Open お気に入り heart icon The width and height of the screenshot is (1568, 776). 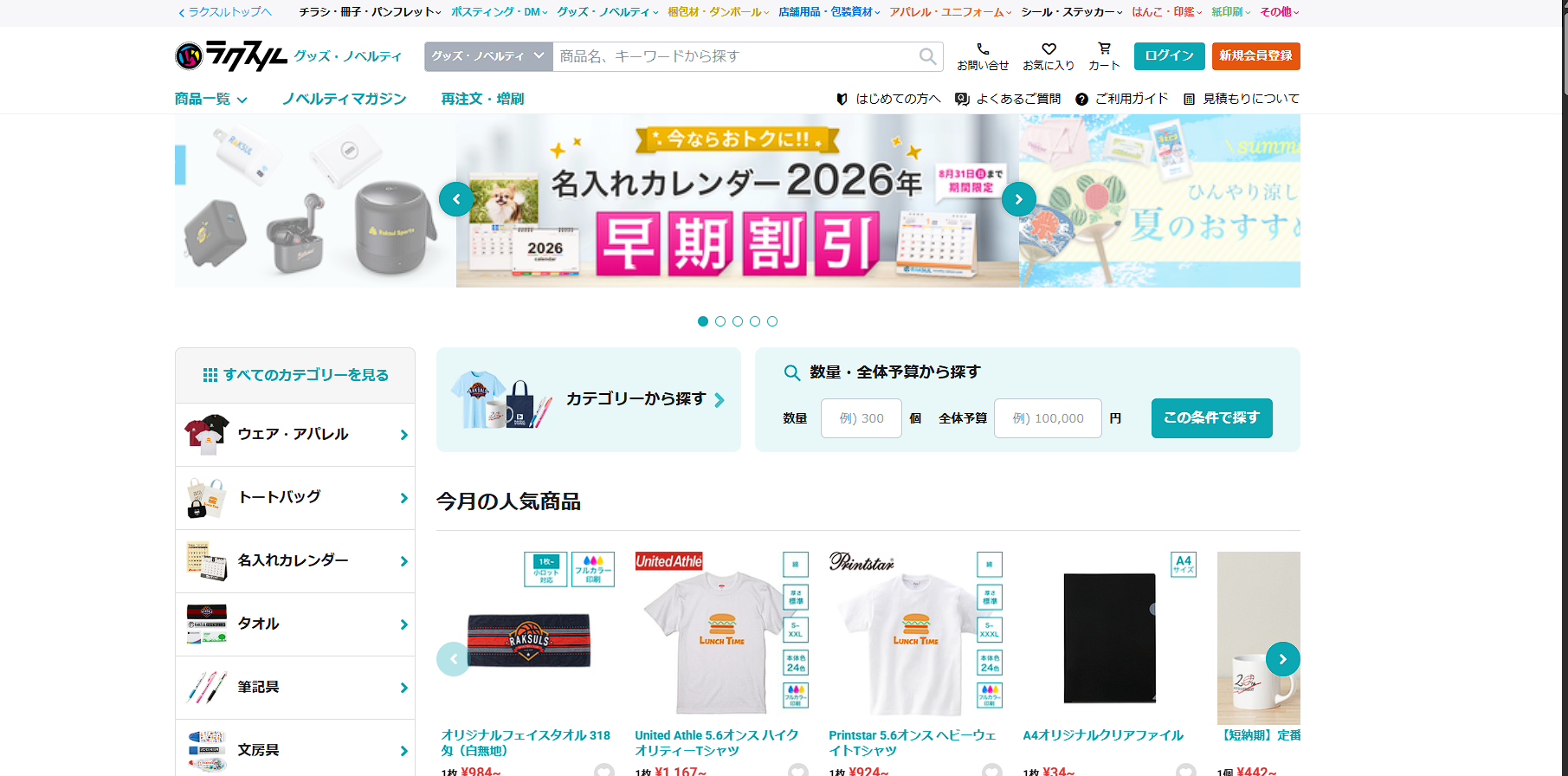tap(1049, 49)
